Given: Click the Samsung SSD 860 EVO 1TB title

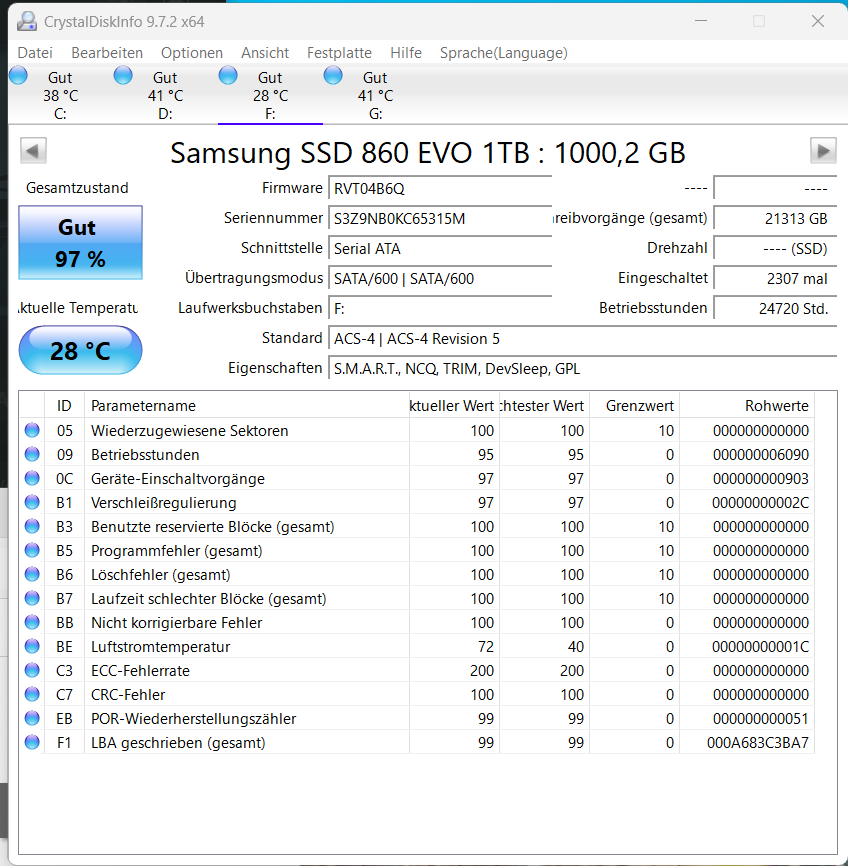Looking at the screenshot, I should tap(428, 153).
